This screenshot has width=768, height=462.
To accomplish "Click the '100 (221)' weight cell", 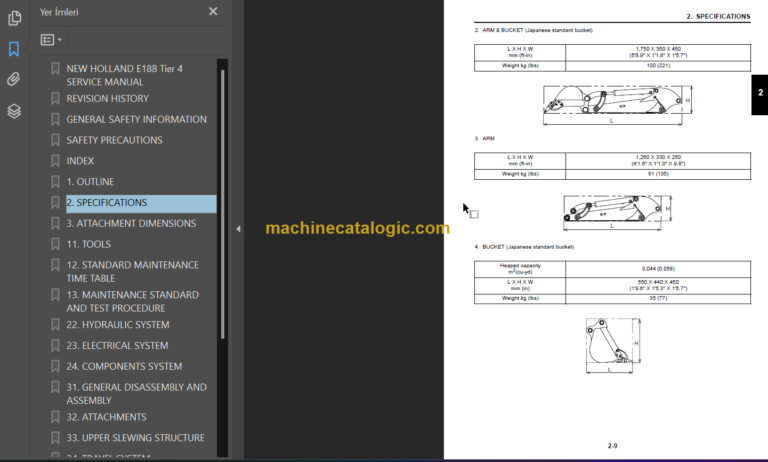I will pyautogui.click(x=658, y=66).
